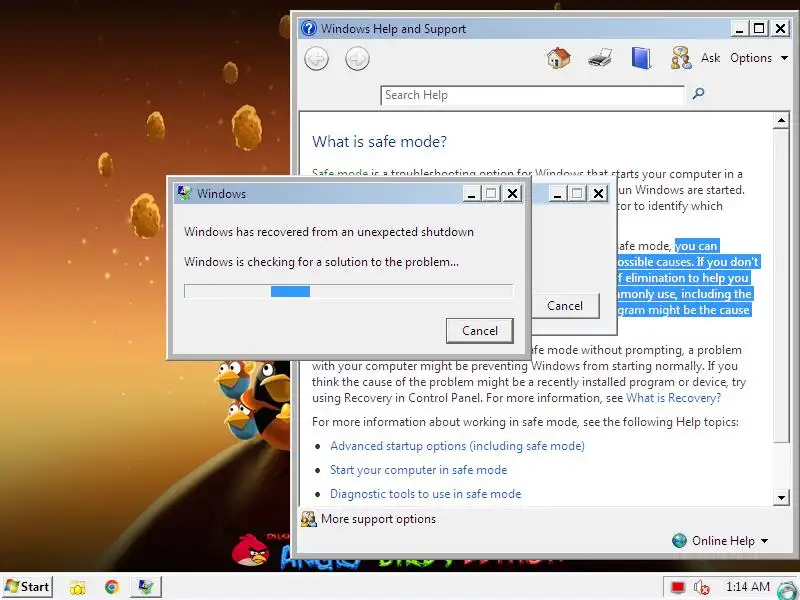The height and width of the screenshot is (600, 800).
Task: Click the Forward arrow in Help and Support
Action: tap(357, 59)
